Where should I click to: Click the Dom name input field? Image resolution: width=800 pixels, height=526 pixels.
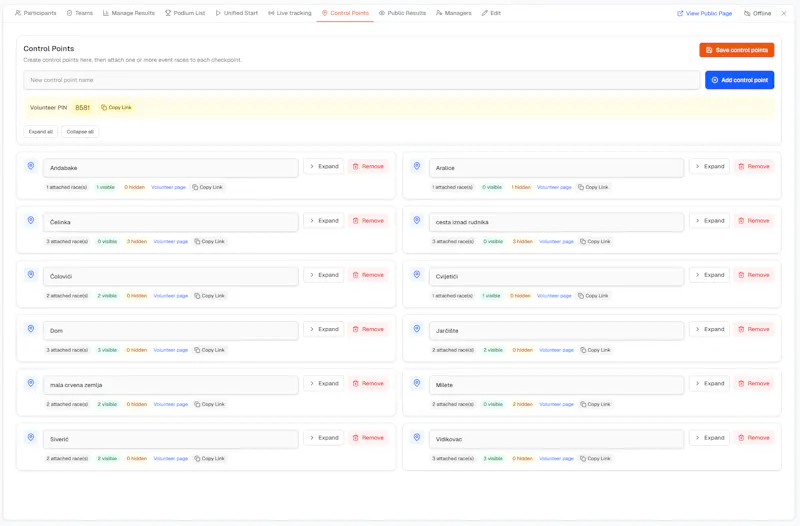point(170,331)
